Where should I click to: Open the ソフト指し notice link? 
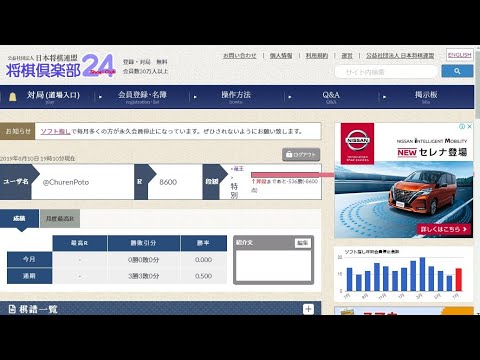(x=55, y=131)
